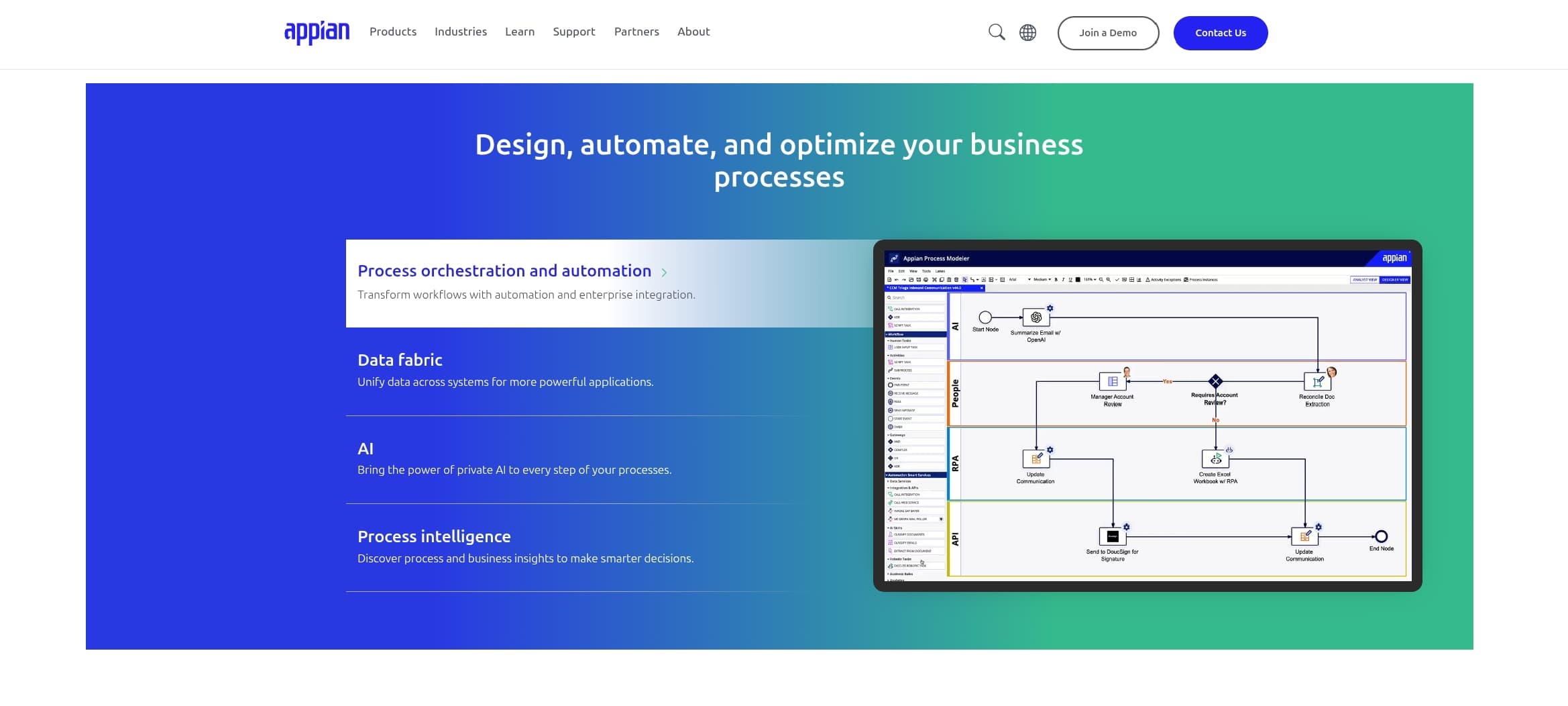This screenshot has height=706, width=1568.
Task: Select the Summarize Email w/ OpenAI node
Action: pos(1035,317)
